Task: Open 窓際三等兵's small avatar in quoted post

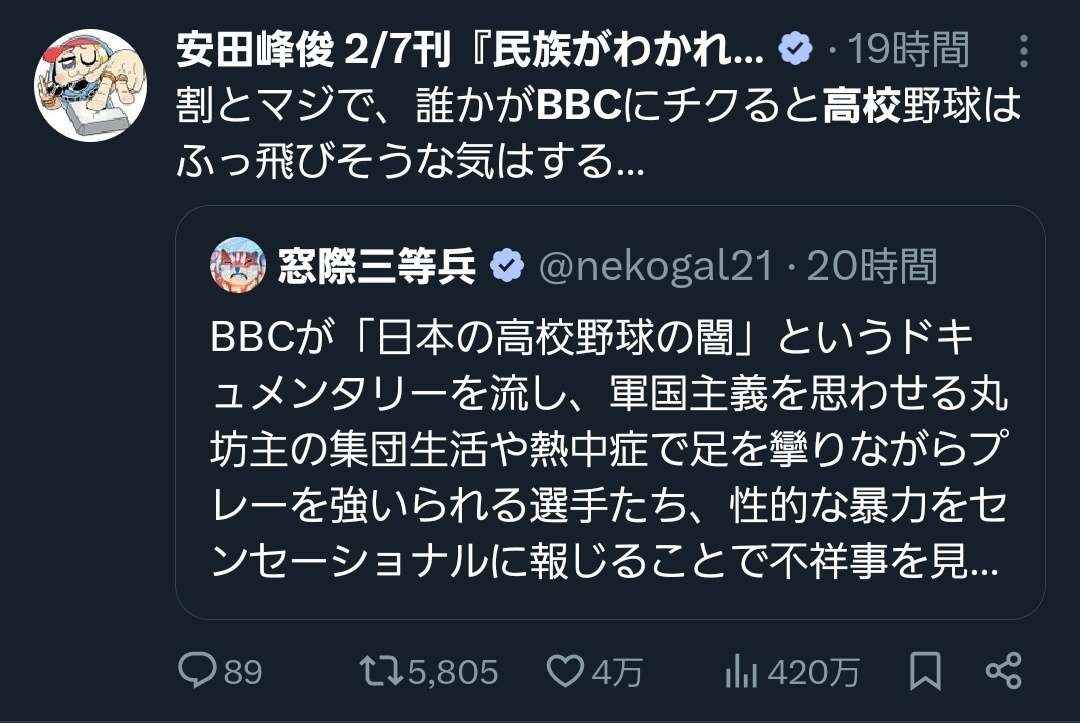Action: point(237,267)
